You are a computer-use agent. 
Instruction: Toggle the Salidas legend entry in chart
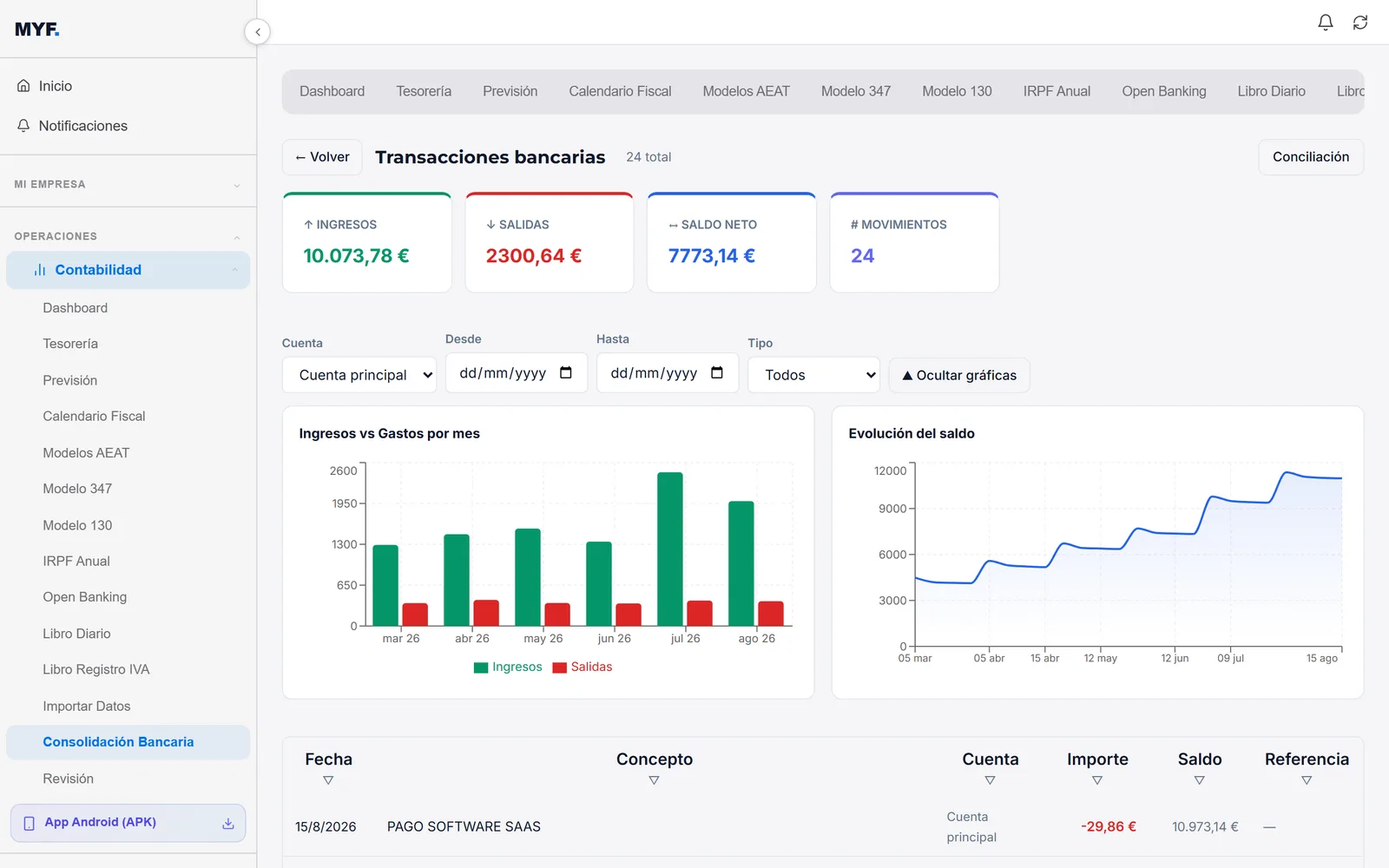pyautogui.click(x=583, y=667)
